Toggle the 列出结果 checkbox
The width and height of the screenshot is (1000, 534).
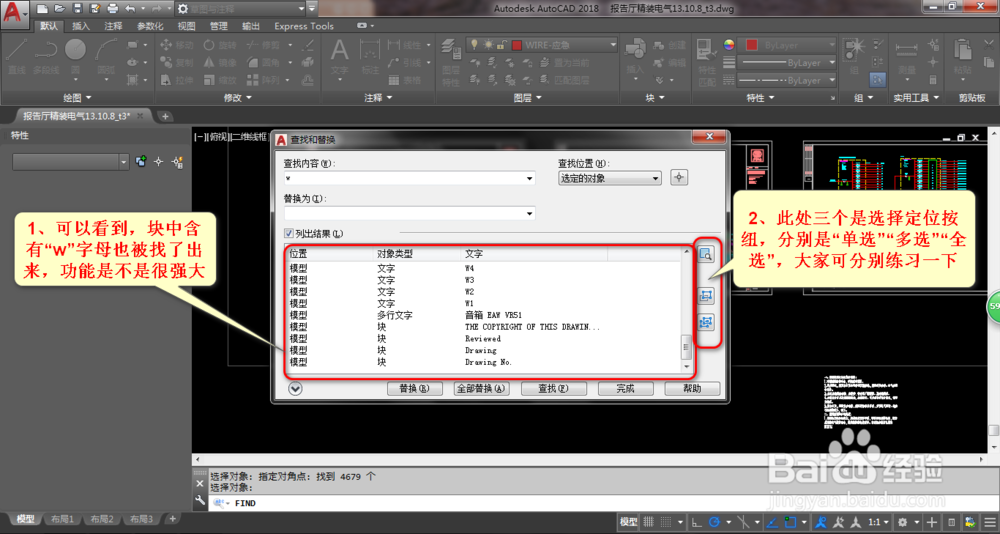(x=289, y=234)
